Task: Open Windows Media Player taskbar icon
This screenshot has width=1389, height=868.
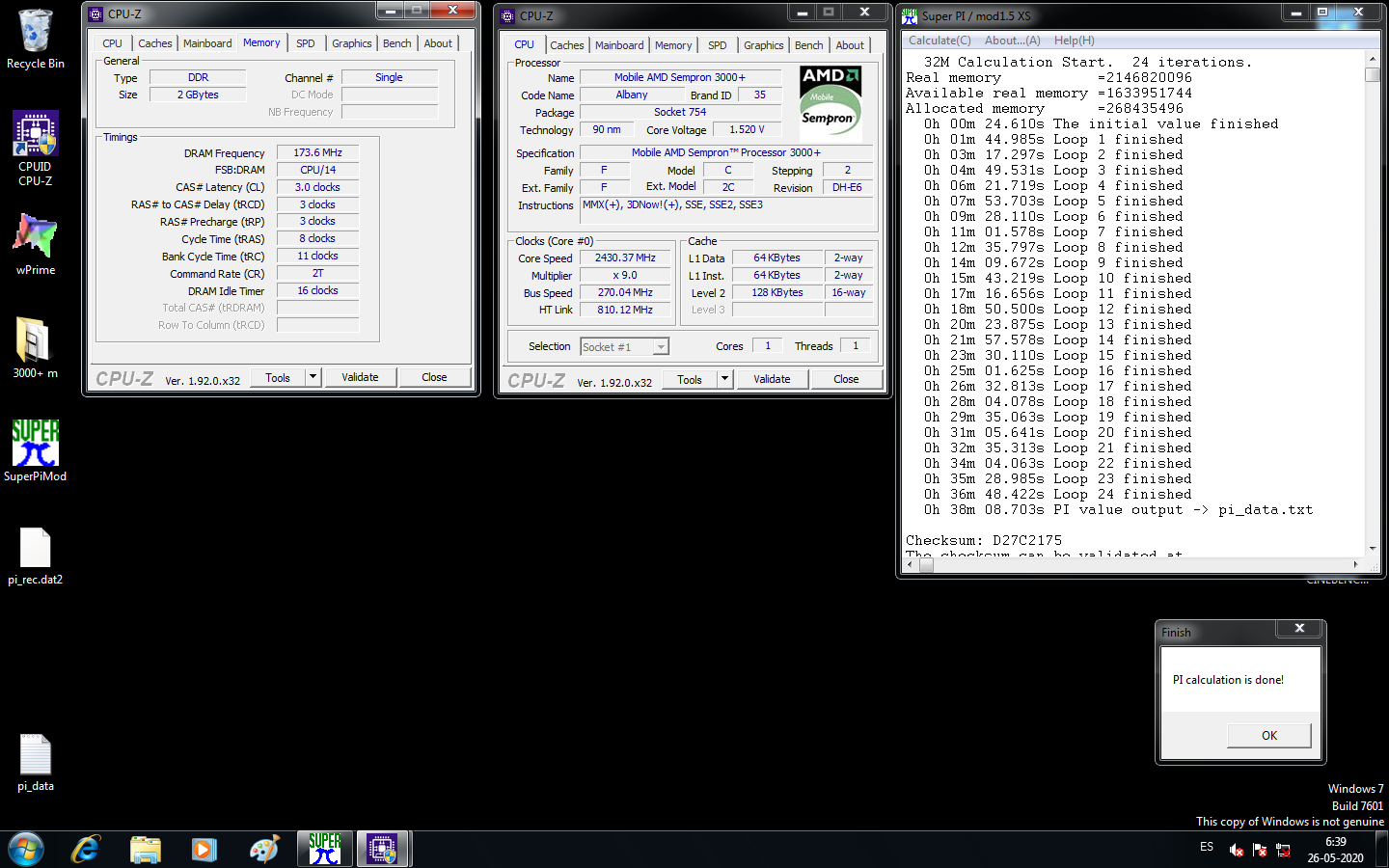Action: pos(204,850)
